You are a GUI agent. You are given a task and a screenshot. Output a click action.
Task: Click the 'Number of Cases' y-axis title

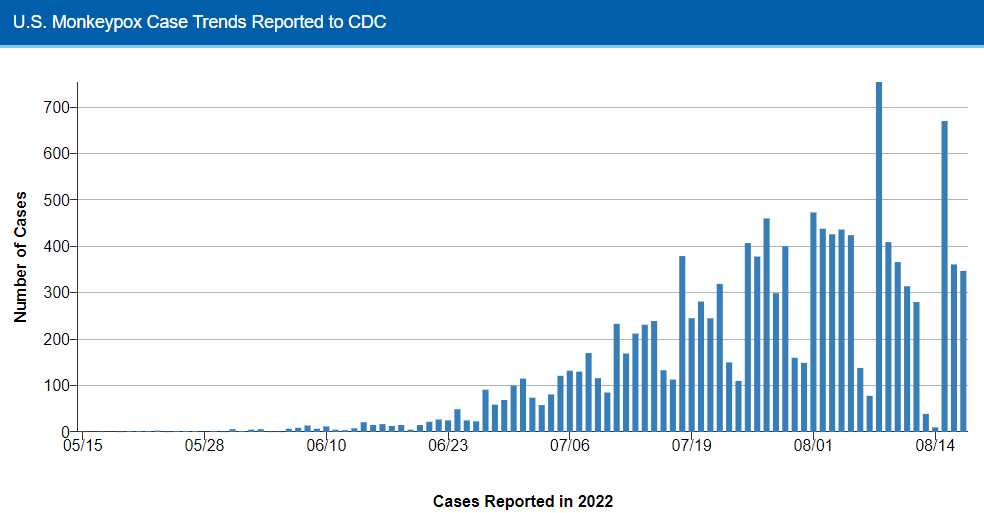point(20,256)
